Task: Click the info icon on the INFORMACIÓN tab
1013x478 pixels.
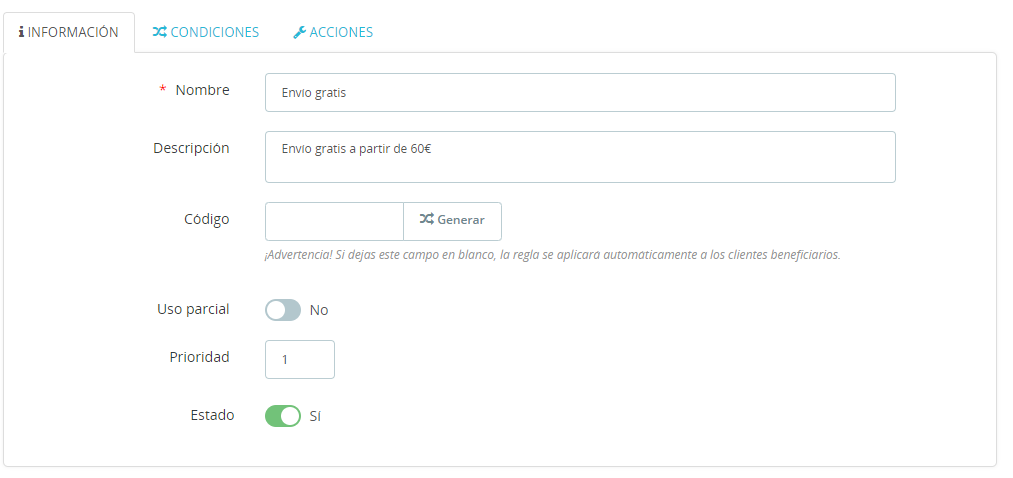Action: pyautogui.click(x=21, y=32)
